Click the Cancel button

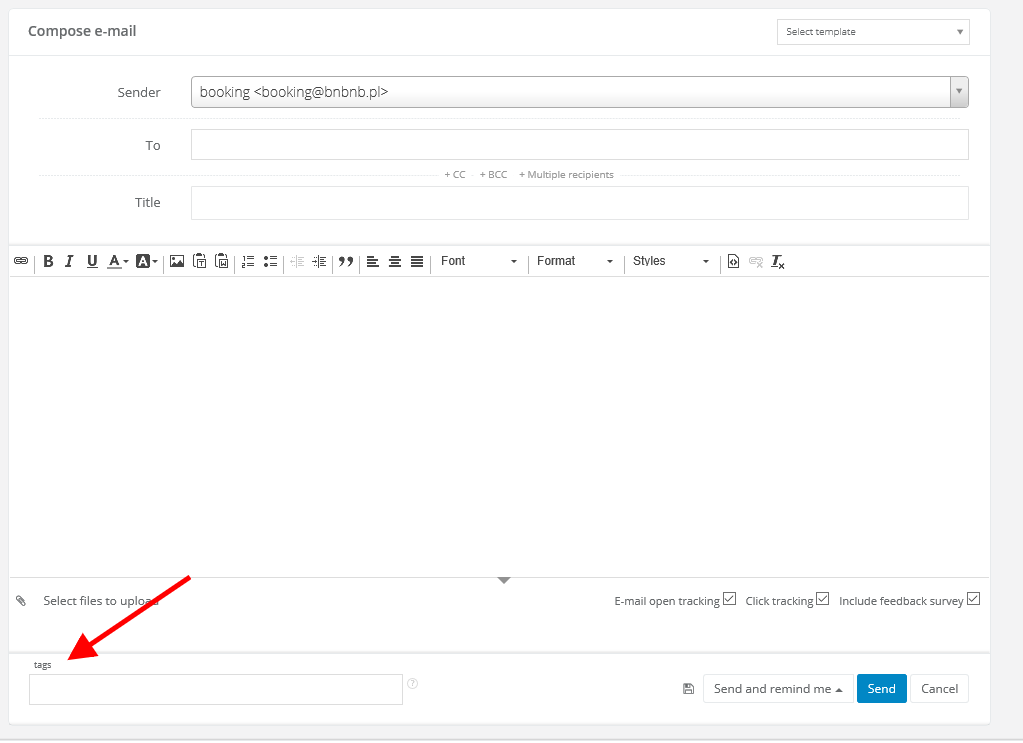[939, 688]
